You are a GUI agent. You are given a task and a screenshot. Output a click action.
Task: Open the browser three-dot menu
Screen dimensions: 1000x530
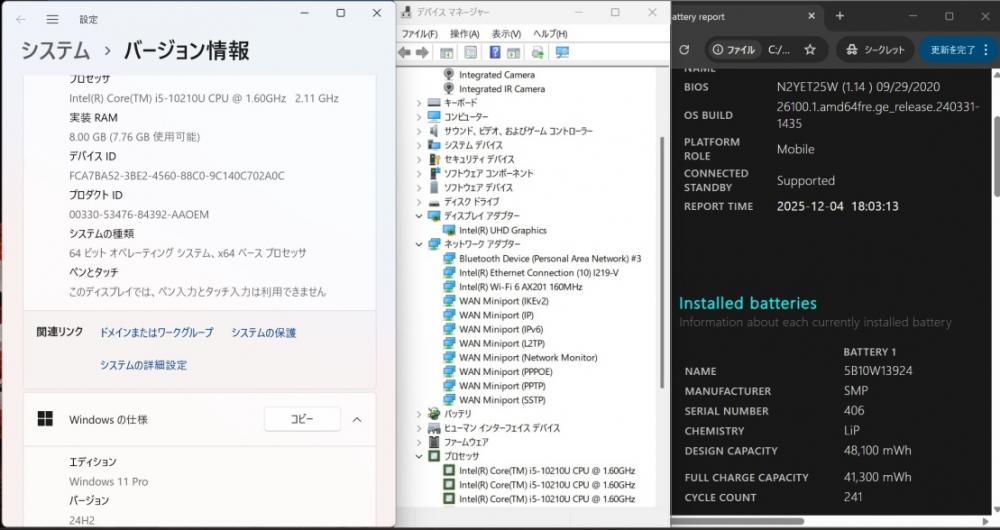pos(986,50)
